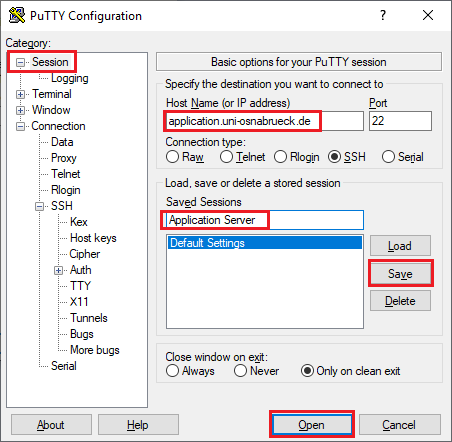Click the PuTTY icon in title bar
This screenshot has width=452, height=442.
pyautogui.click(x=17, y=15)
